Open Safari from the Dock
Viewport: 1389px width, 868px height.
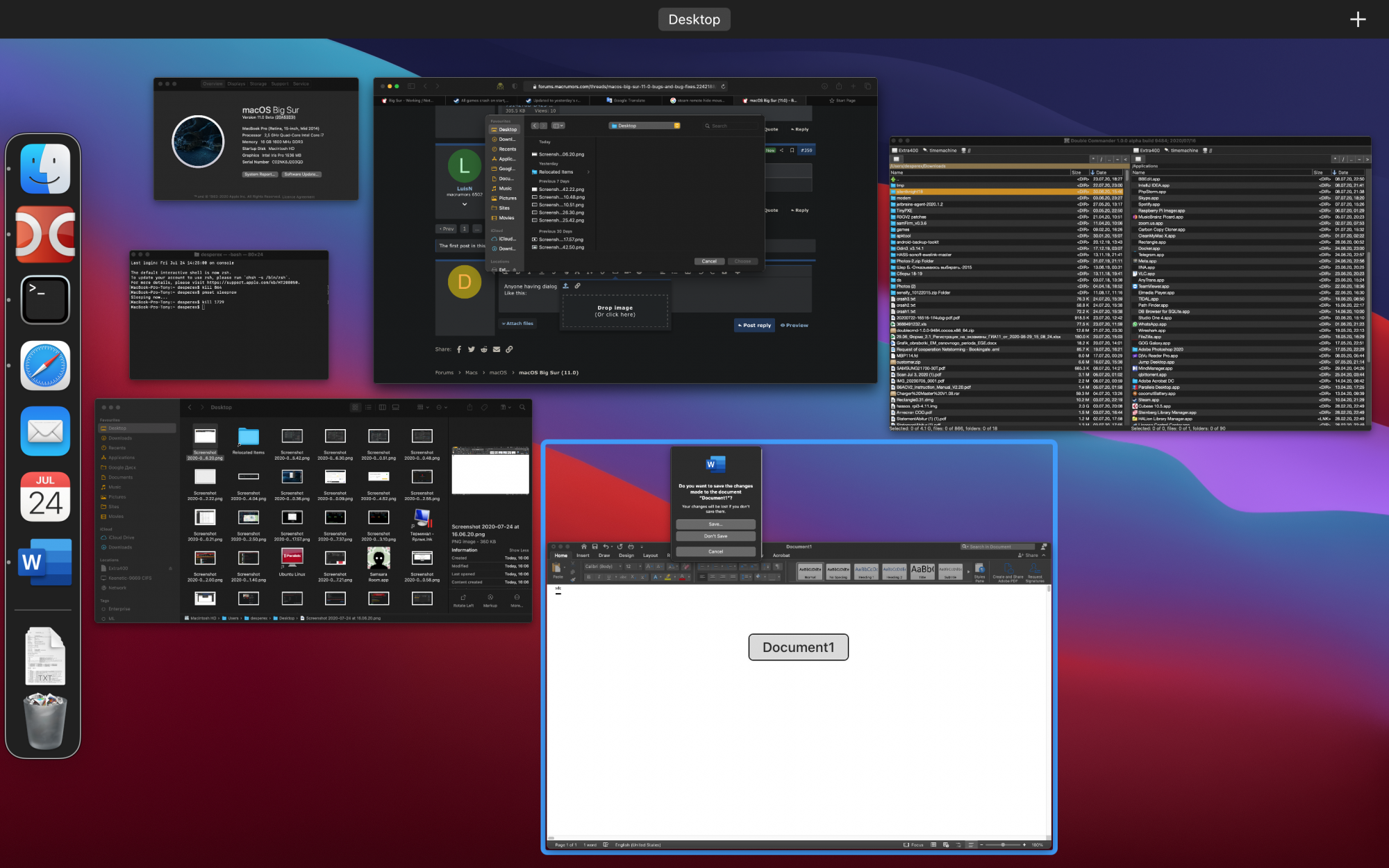(x=45, y=365)
